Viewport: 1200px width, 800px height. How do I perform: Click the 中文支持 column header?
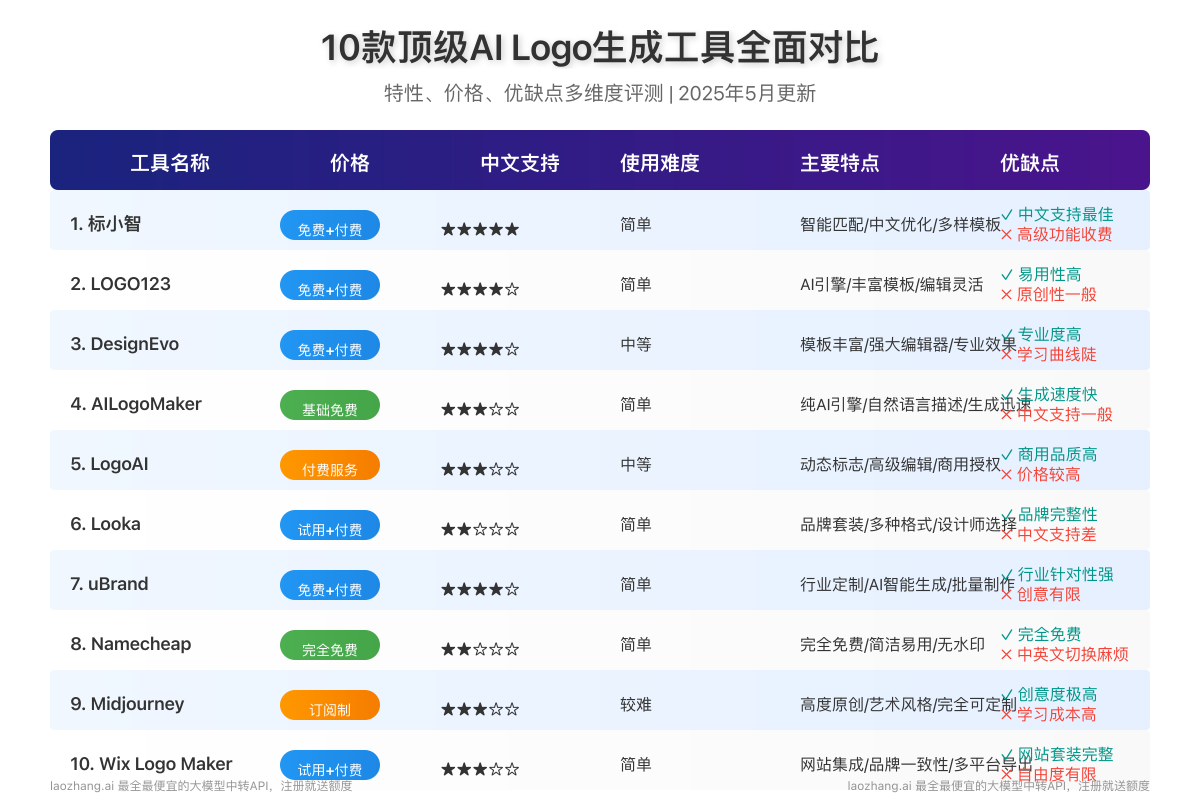pos(520,163)
